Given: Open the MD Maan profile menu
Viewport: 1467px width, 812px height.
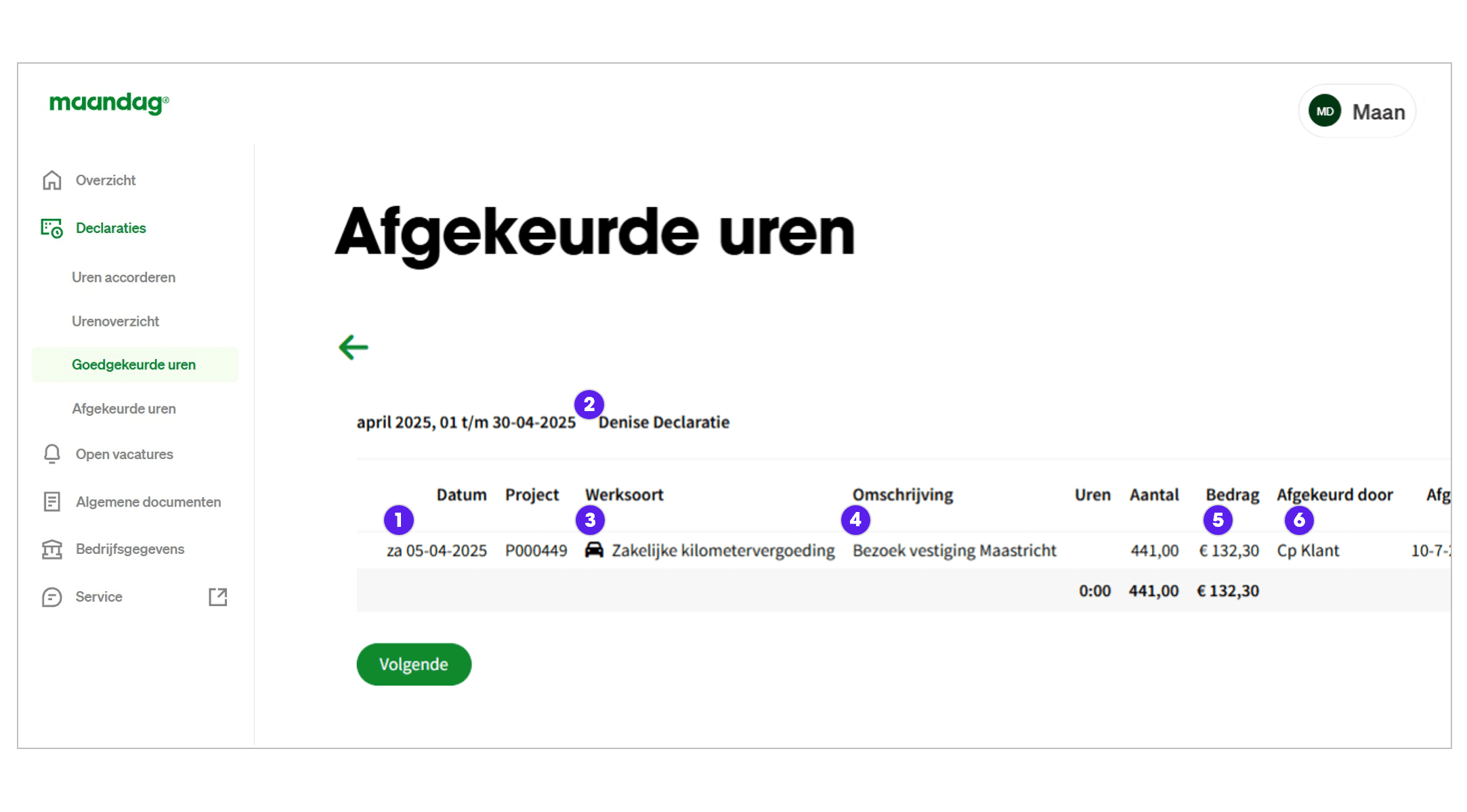Looking at the screenshot, I should click(x=1357, y=111).
